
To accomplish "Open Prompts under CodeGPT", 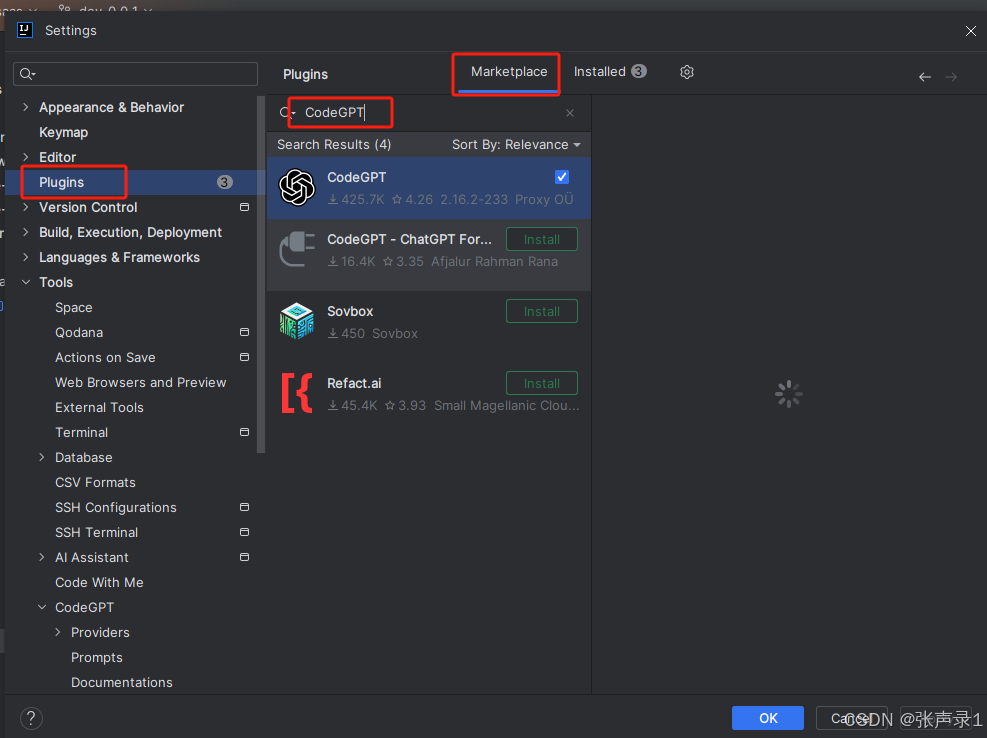I will pos(96,657).
